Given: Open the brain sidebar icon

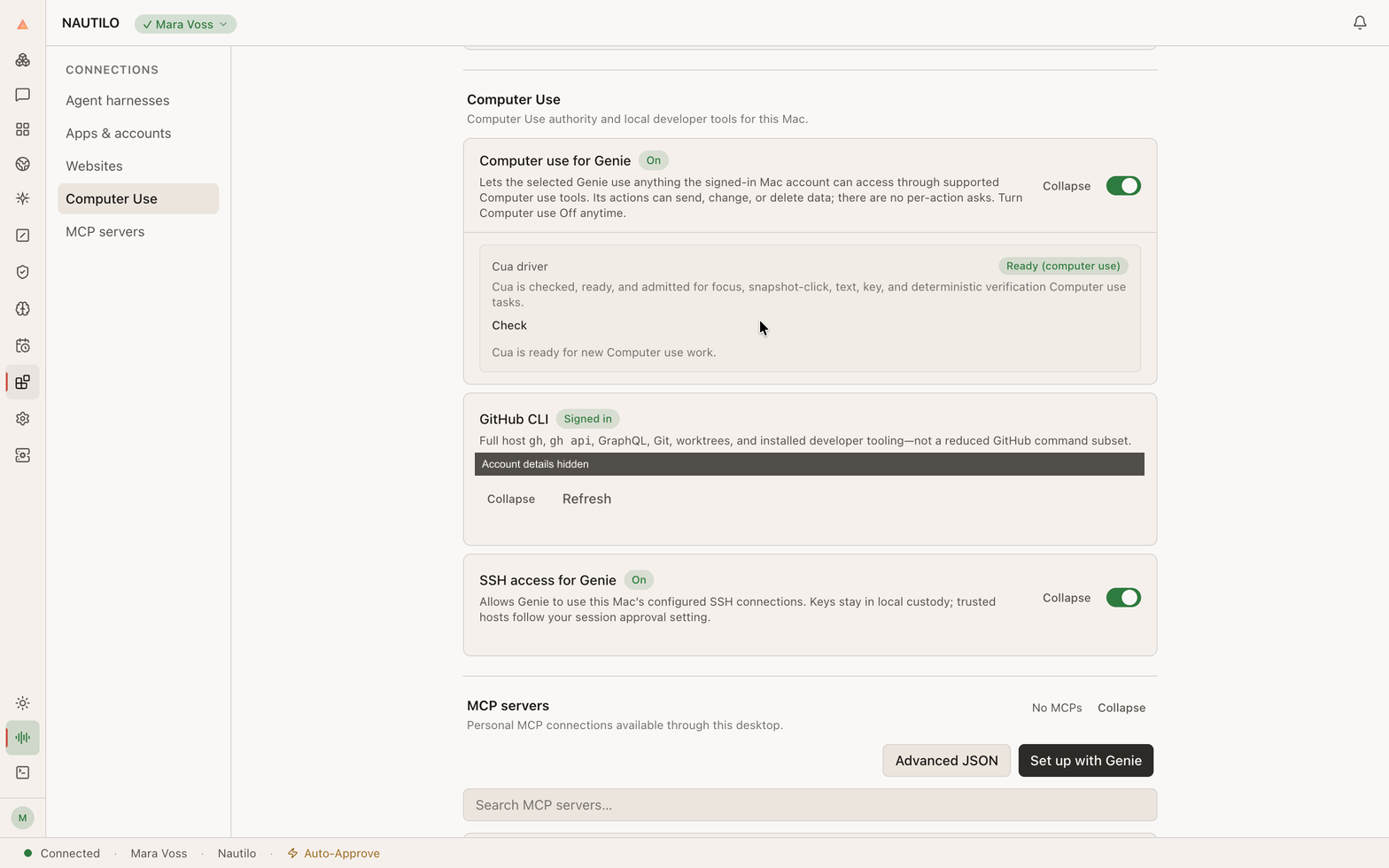Looking at the screenshot, I should [x=23, y=309].
